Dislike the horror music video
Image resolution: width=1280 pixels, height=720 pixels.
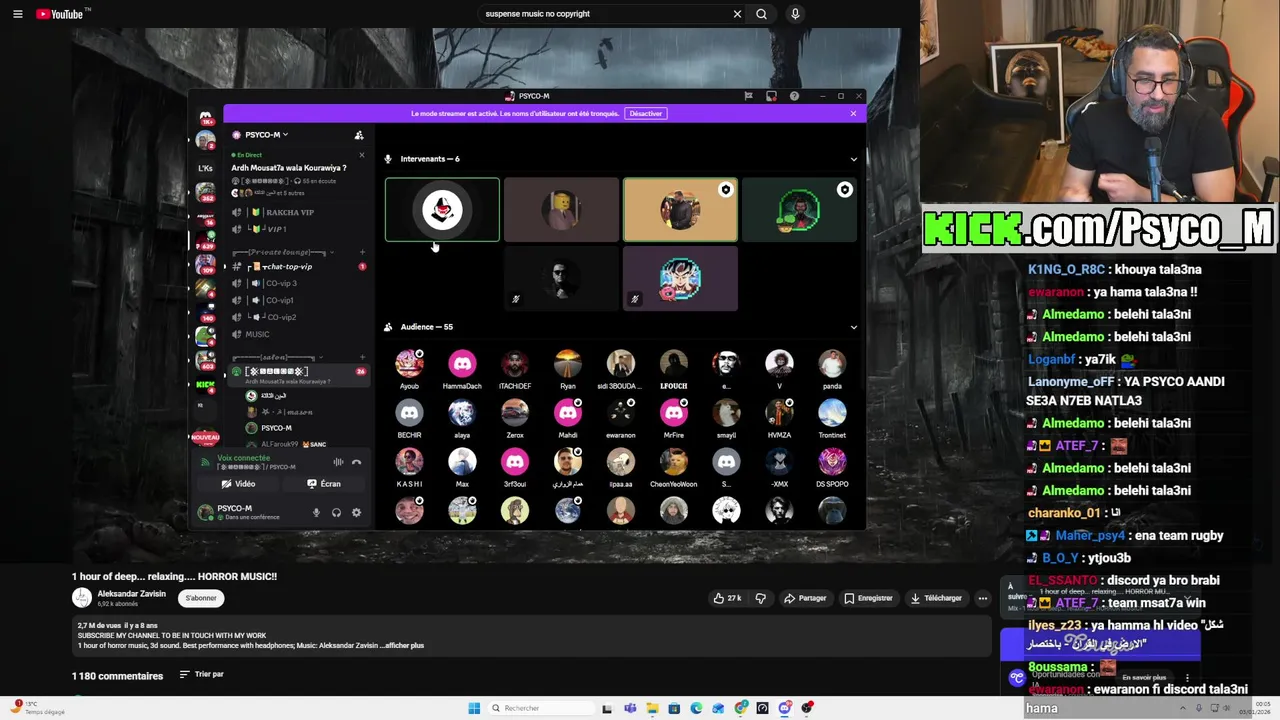tap(761, 598)
